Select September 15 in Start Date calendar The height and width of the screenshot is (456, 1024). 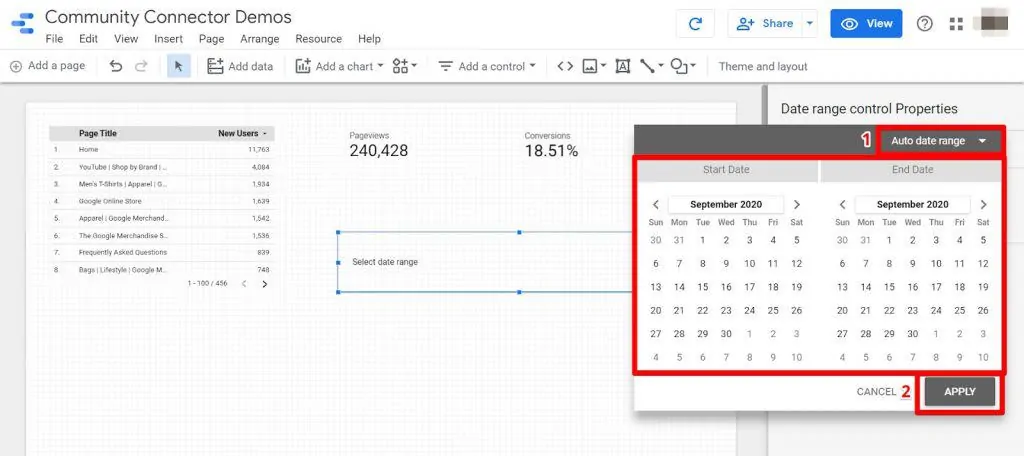(x=703, y=287)
